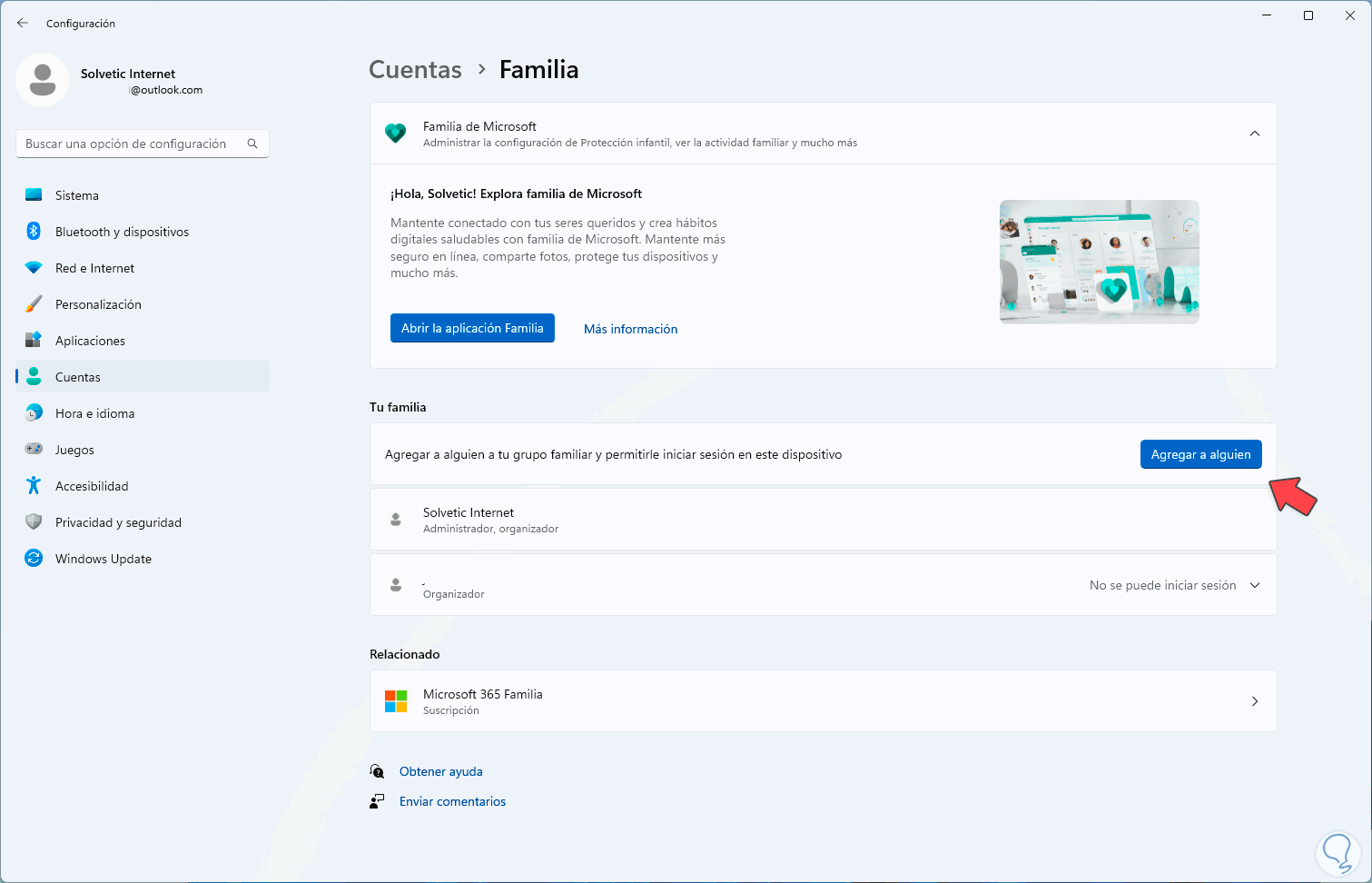The width and height of the screenshot is (1372, 883).
Task: Click the Familia breadcrumb heading
Action: pyautogui.click(x=539, y=70)
